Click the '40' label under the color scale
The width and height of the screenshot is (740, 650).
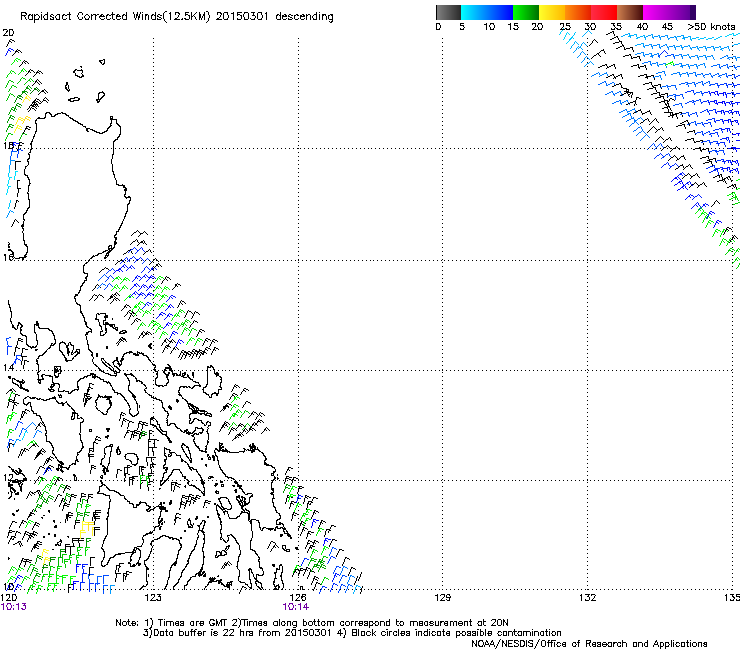[x=642, y=26]
